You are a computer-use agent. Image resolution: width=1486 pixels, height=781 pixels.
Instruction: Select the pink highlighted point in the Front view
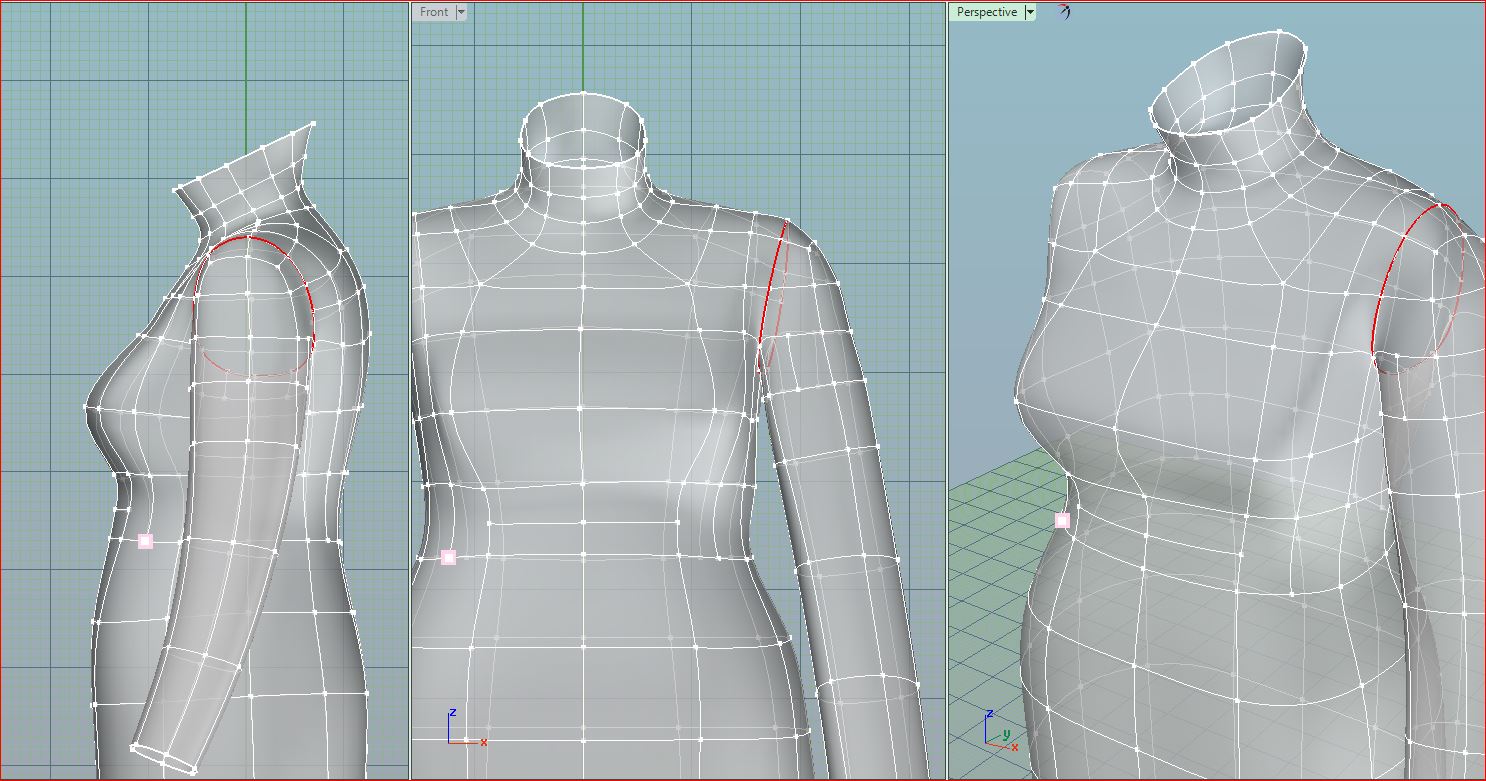tap(448, 557)
